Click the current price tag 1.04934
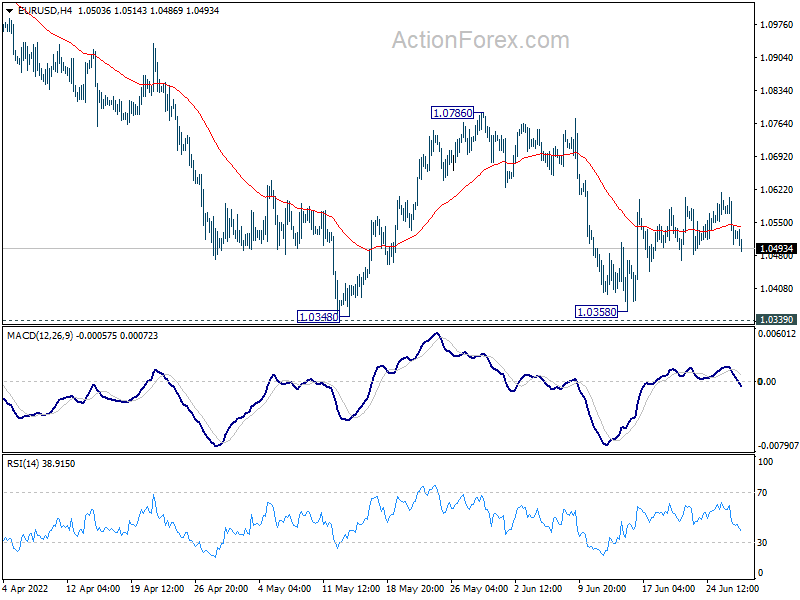 (x=776, y=249)
